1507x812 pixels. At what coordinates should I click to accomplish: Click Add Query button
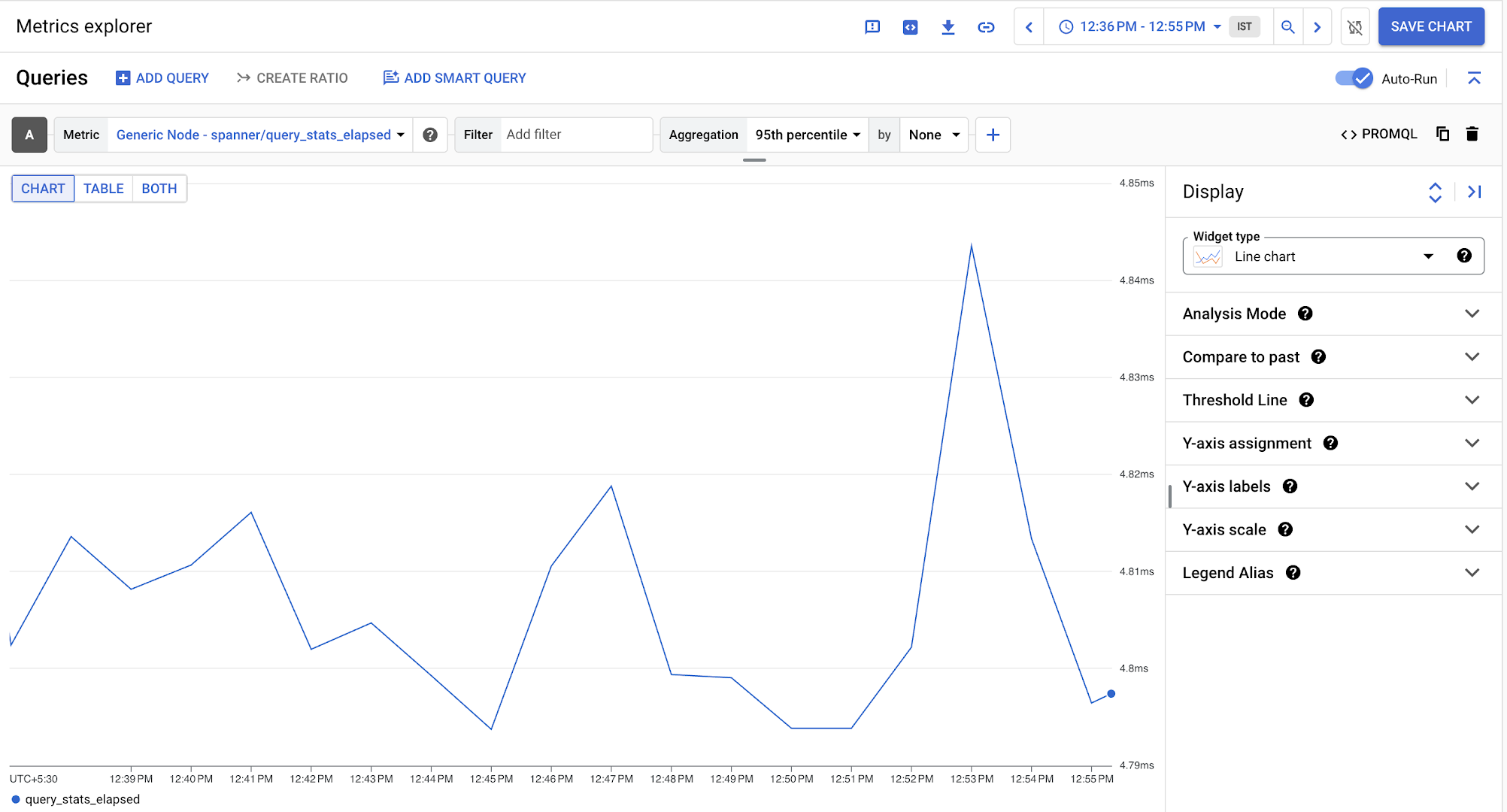(x=162, y=78)
